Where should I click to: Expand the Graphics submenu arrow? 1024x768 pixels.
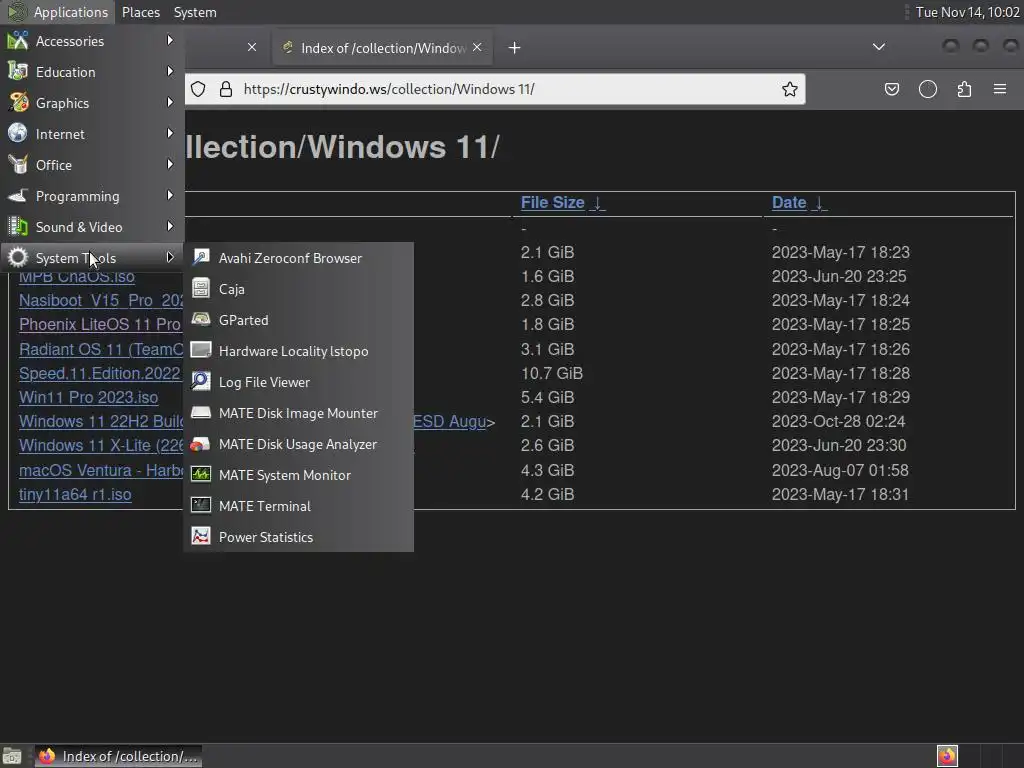click(170, 103)
